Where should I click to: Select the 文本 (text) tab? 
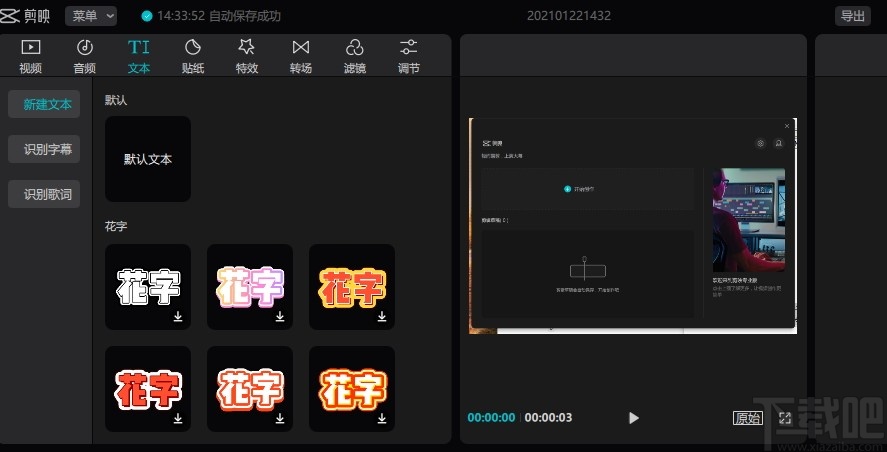(139, 57)
